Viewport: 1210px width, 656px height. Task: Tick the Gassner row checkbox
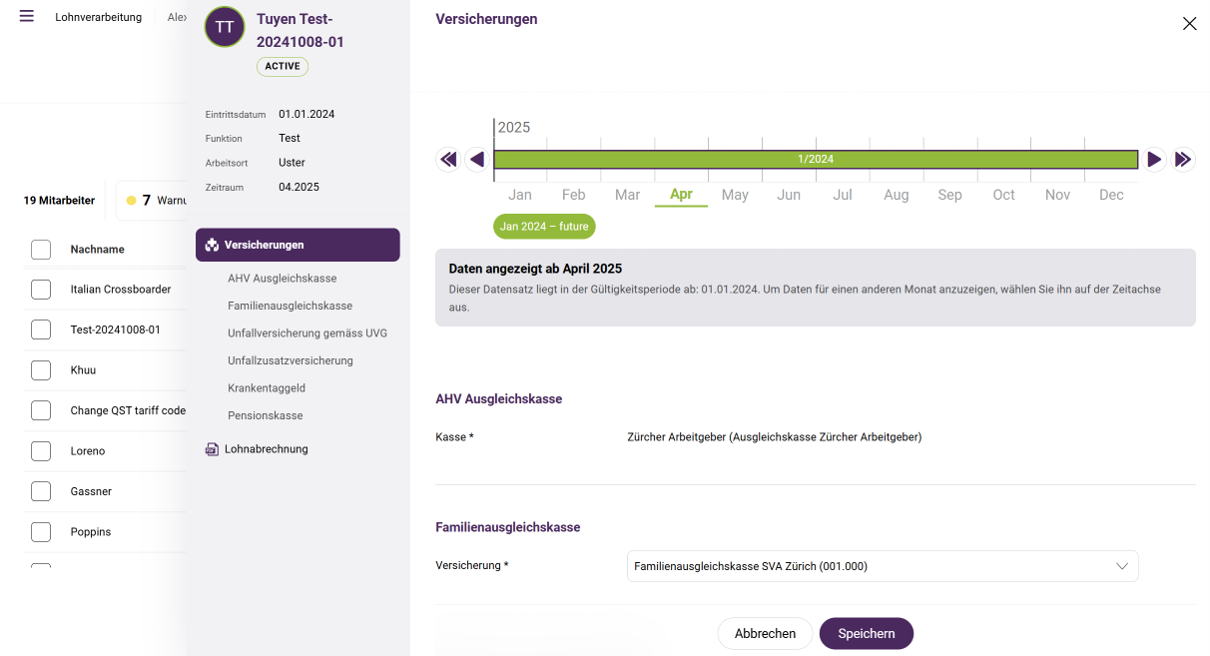[41, 491]
